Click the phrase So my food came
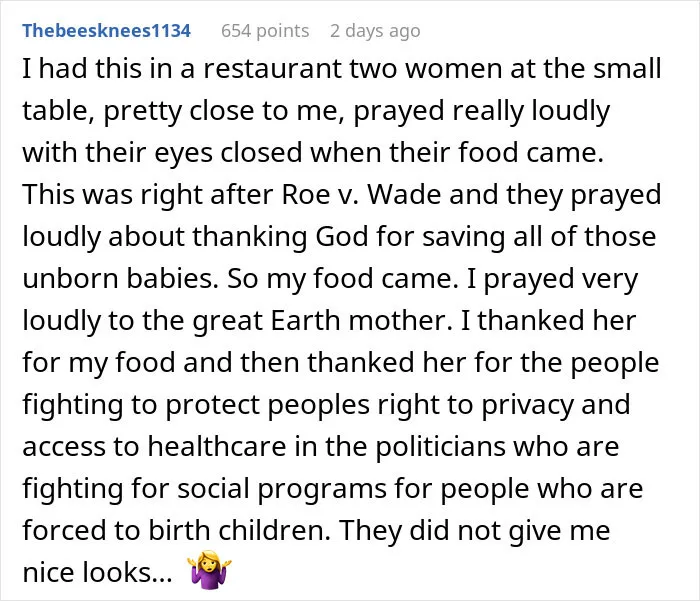 (x=342, y=279)
